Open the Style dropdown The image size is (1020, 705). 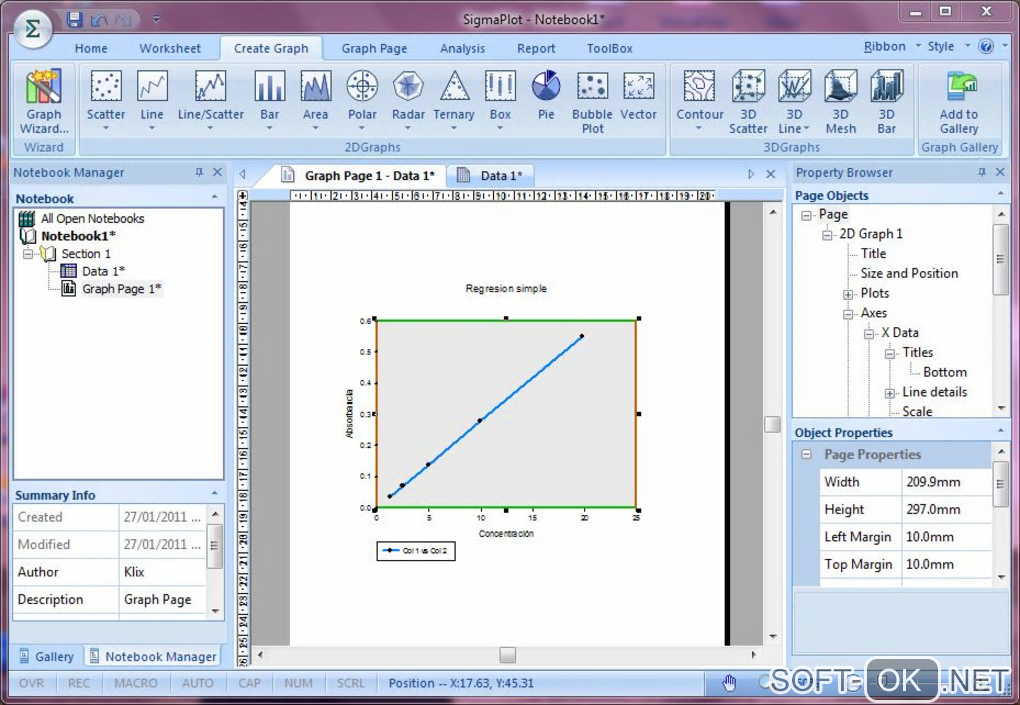948,46
